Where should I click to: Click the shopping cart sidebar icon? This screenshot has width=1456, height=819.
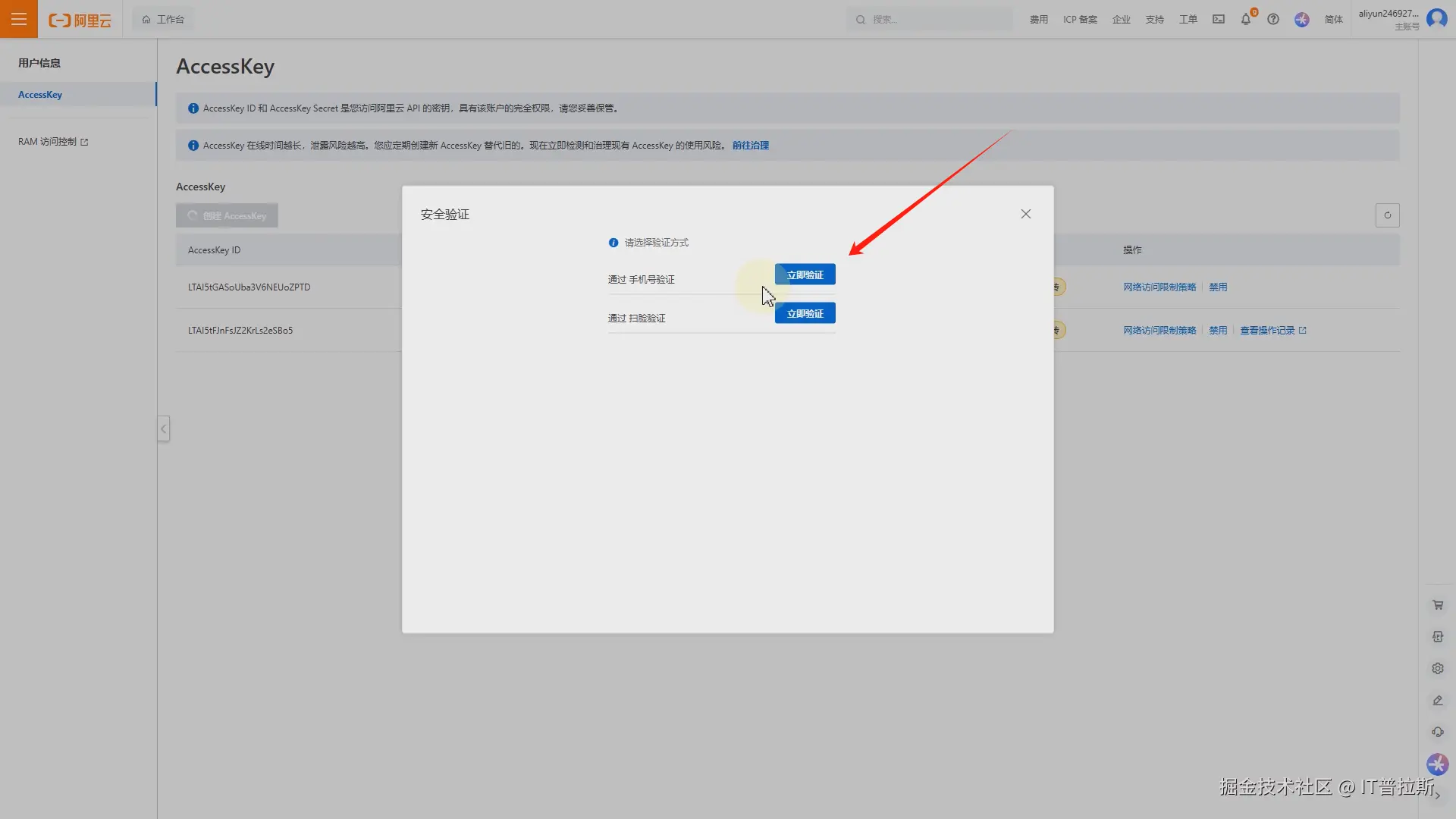click(x=1438, y=605)
